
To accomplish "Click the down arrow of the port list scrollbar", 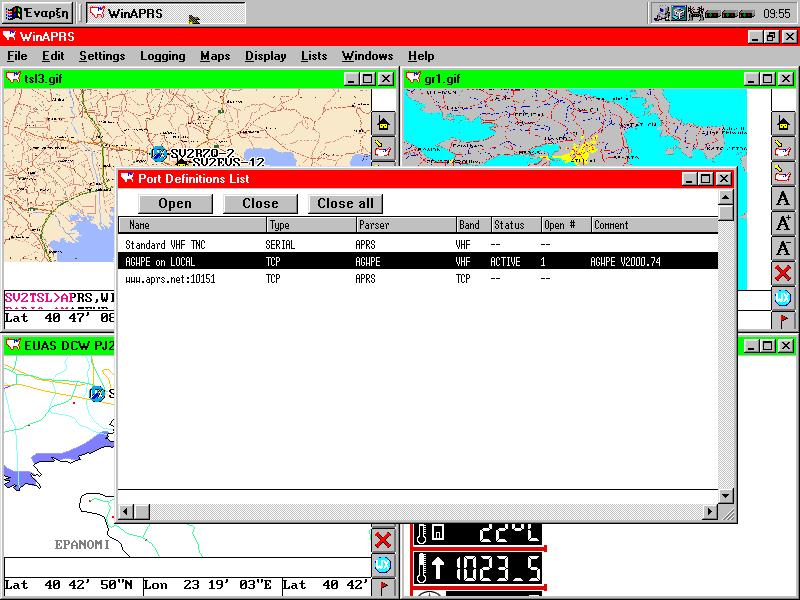I will coord(726,495).
